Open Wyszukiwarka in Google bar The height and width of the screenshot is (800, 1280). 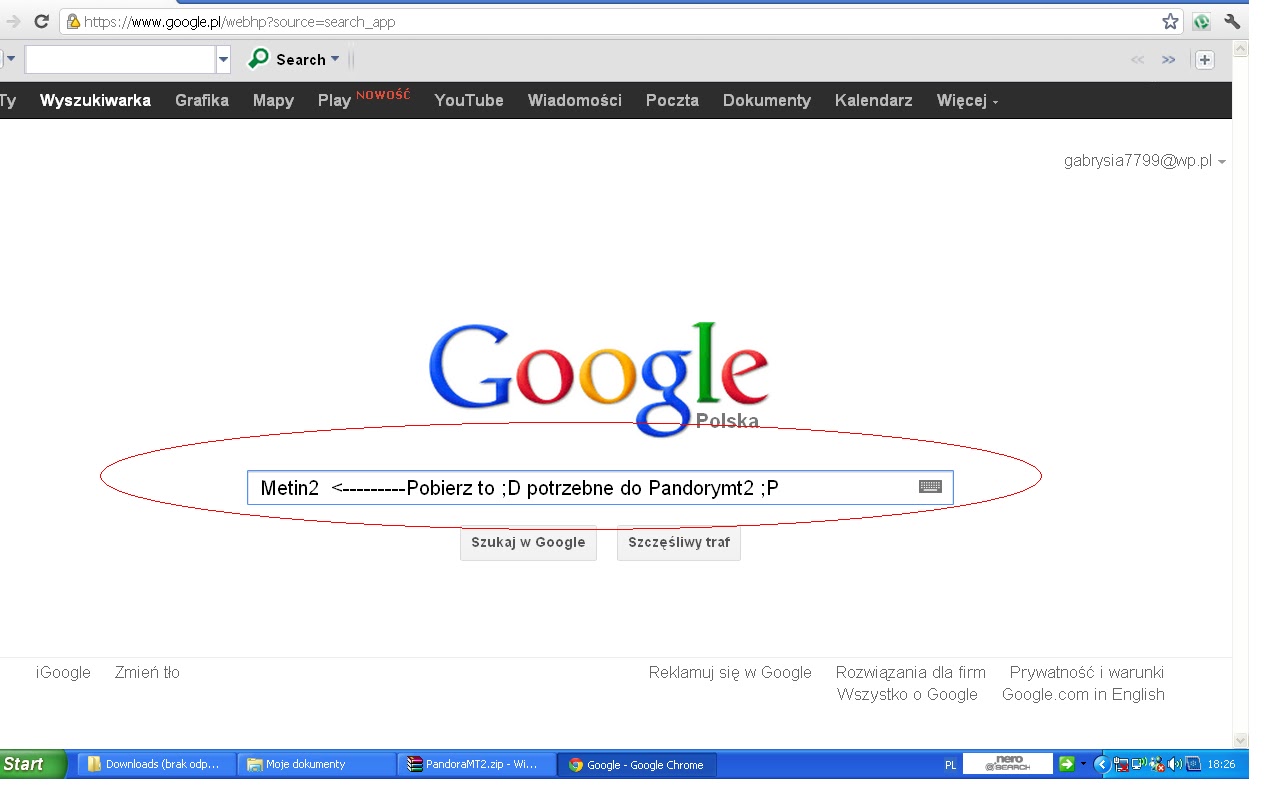coord(95,100)
